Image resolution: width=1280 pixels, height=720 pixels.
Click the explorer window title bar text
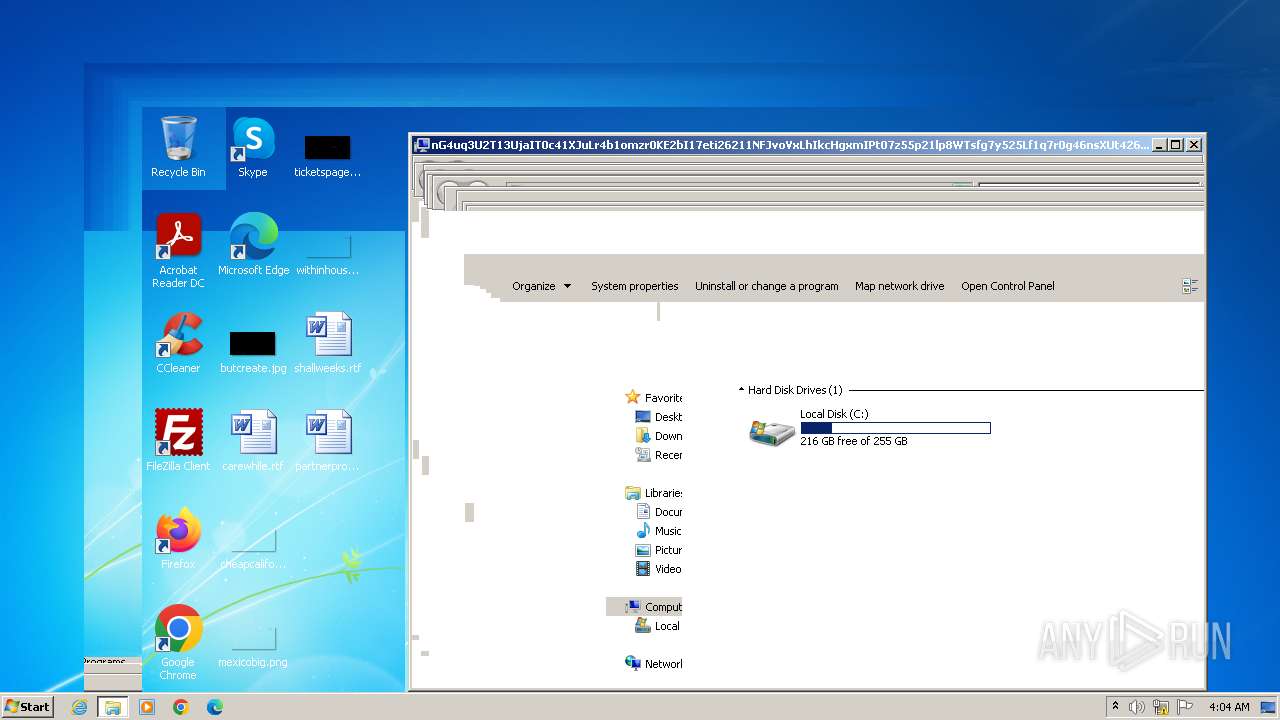point(790,145)
